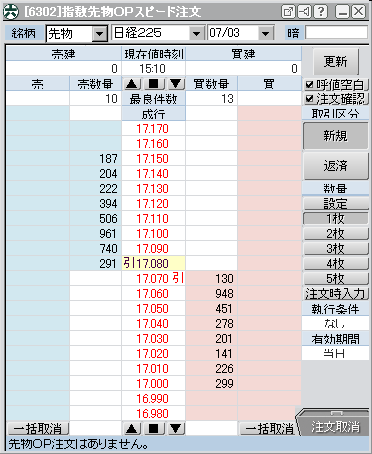The width and height of the screenshot is (372, 454).
Task: Click the highlighted price 引17,080
Action: click(153, 264)
